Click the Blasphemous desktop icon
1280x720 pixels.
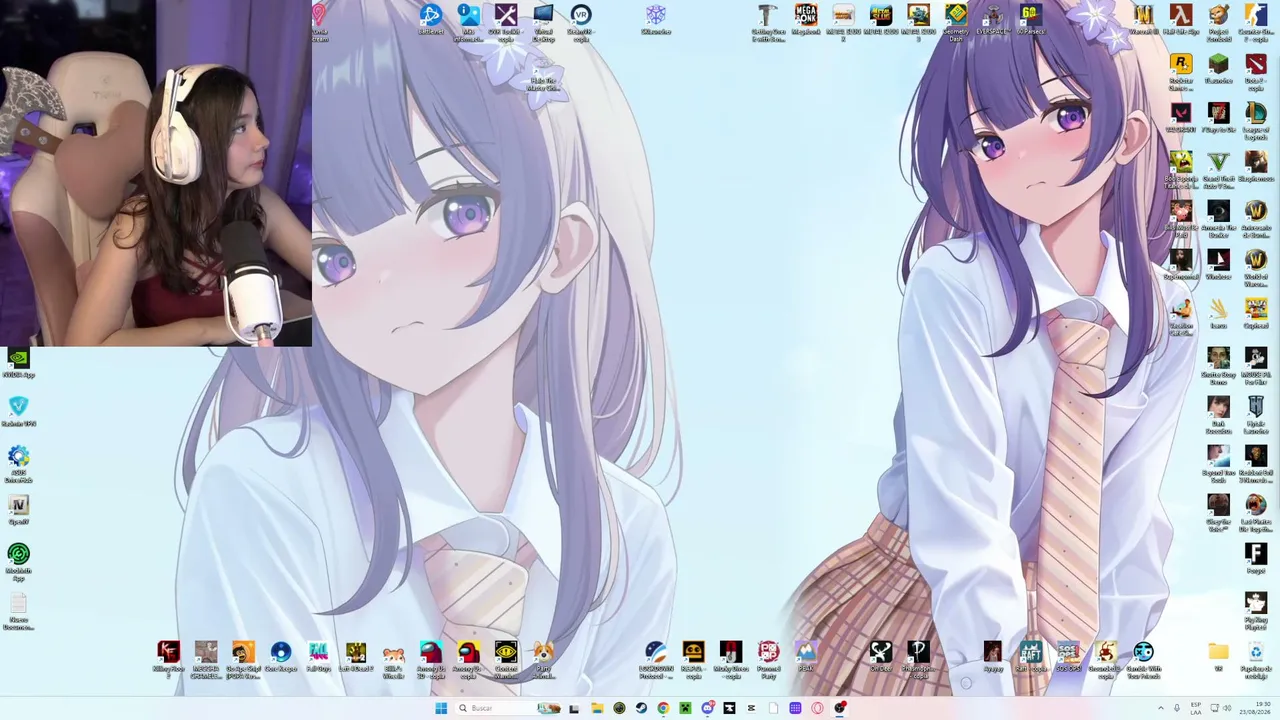[1256, 168]
